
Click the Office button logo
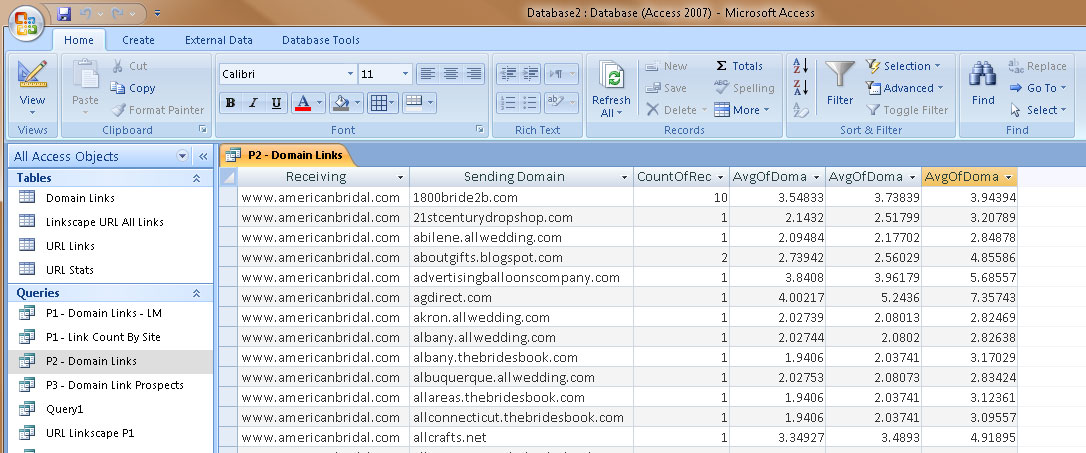point(26,22)
